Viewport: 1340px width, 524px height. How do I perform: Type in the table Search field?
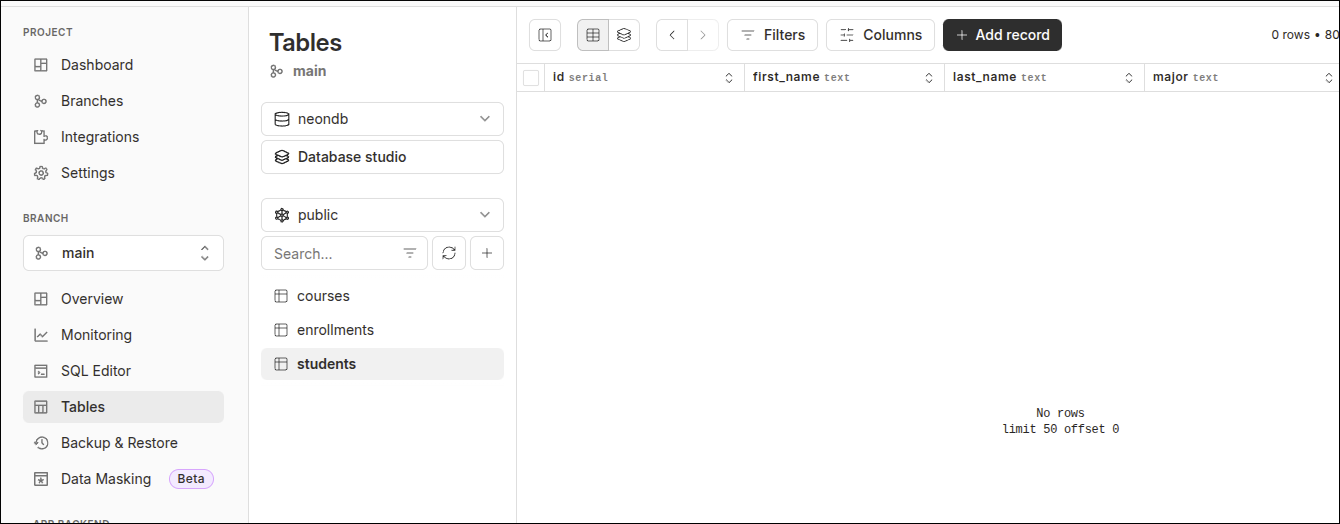point(330,253)
